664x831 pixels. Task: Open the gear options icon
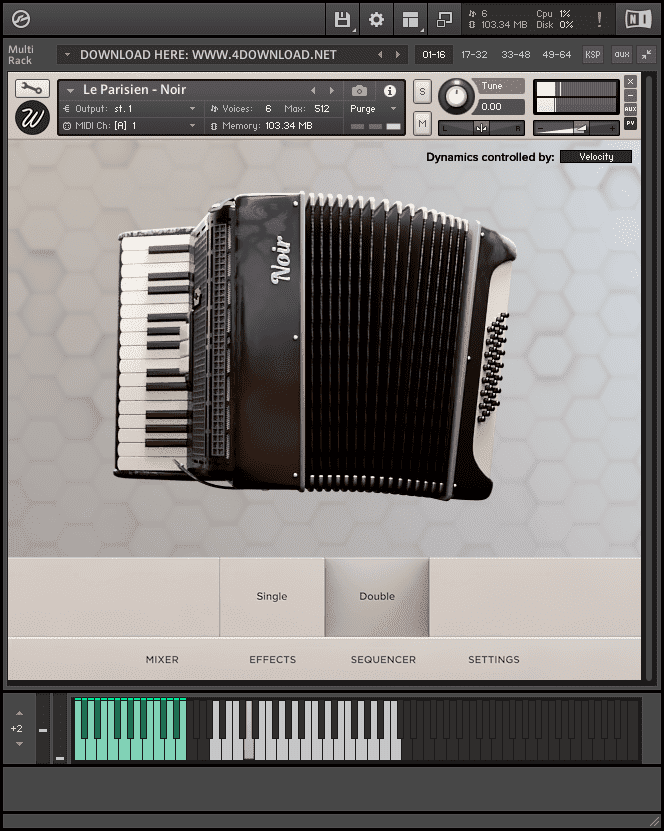pyautogui.click(x=376, y=19)
